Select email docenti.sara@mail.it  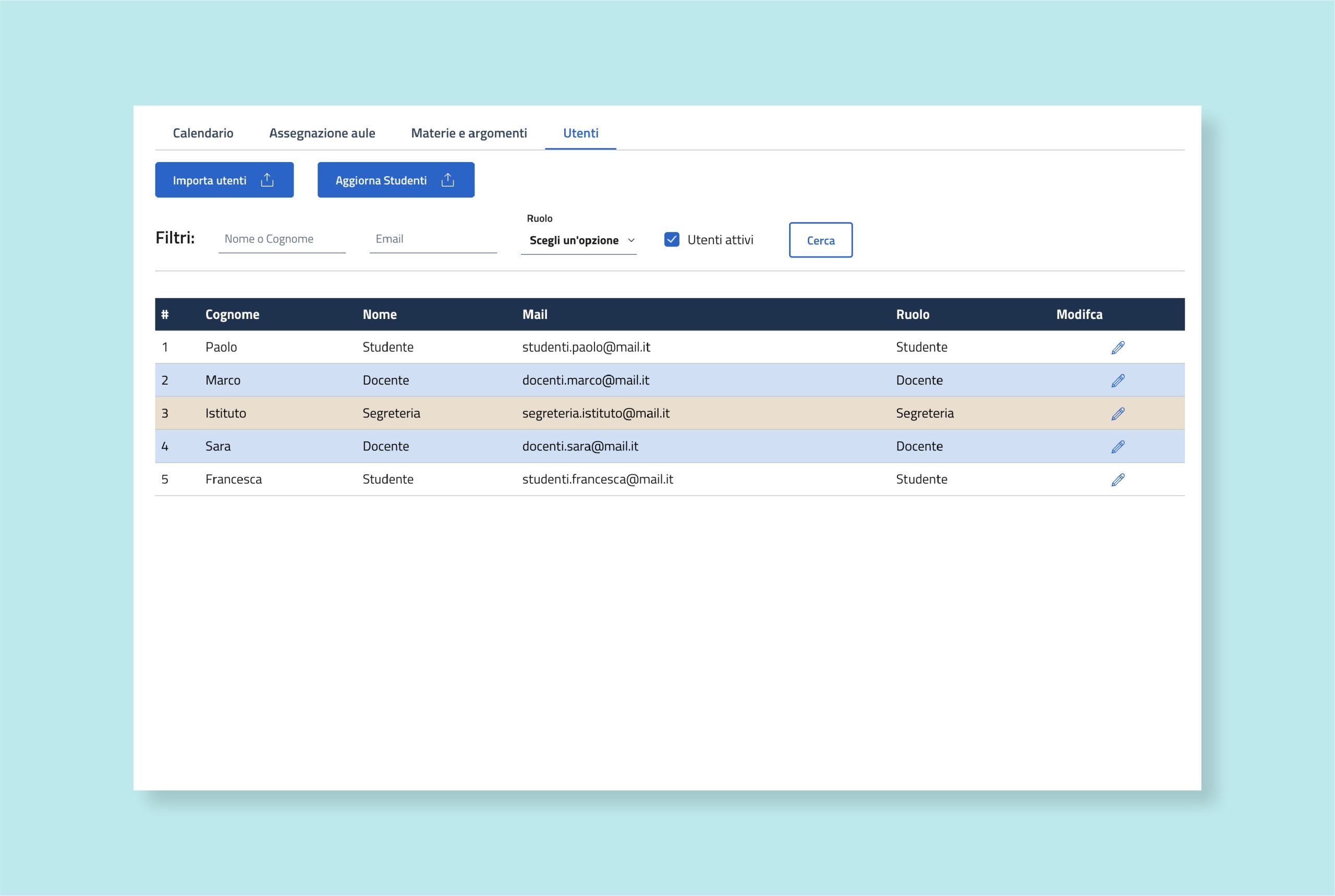tap(580, 446)
